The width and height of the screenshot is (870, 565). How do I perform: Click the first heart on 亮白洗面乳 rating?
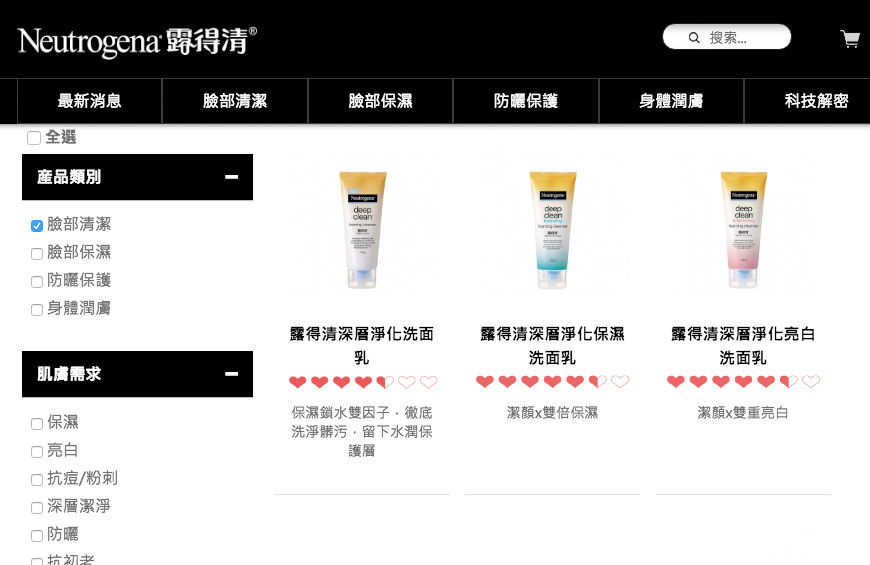pyautogui.click(x=676, y=382)
